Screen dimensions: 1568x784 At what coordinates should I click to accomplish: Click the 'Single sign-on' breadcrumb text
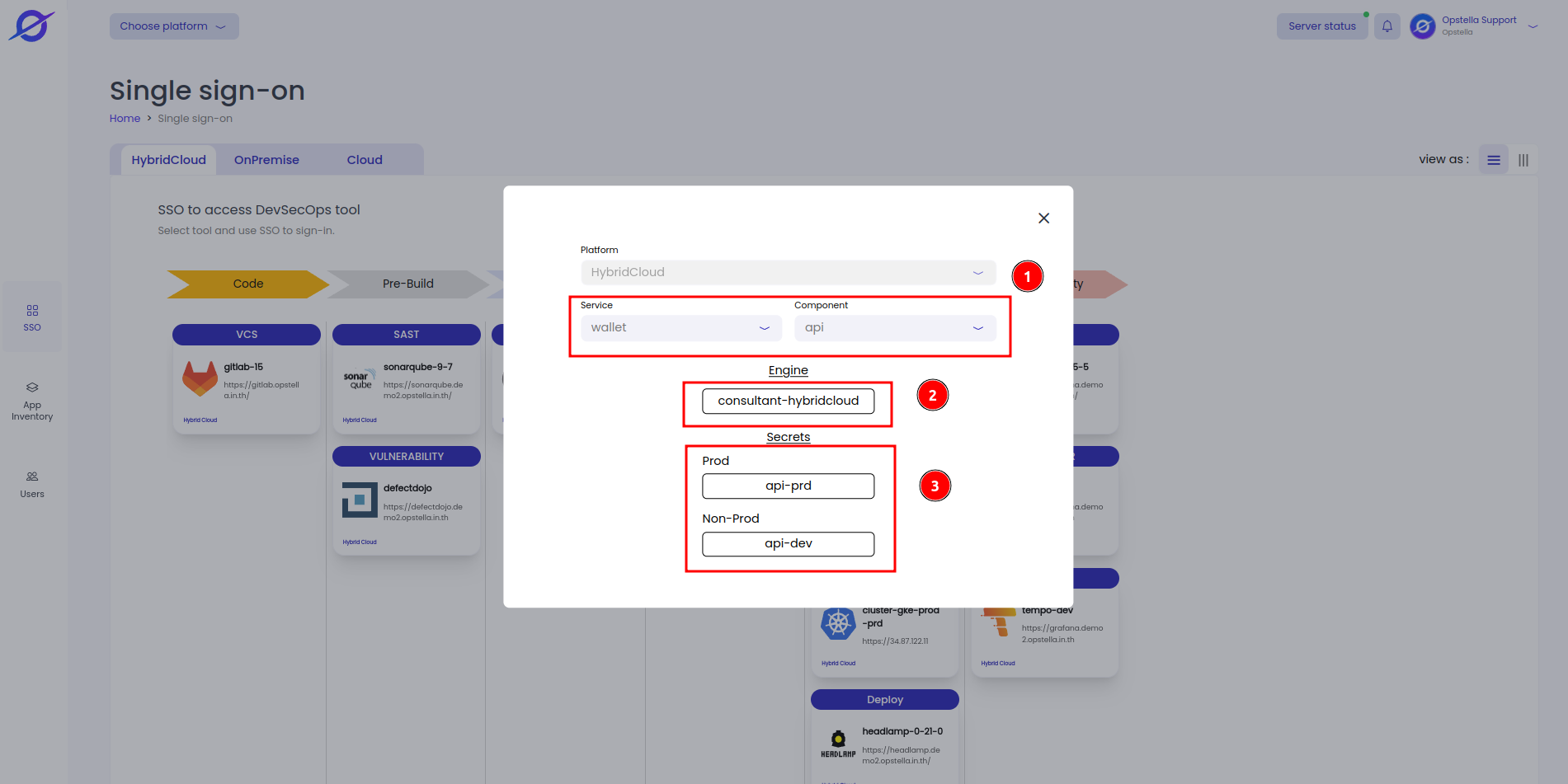point(195,119)
